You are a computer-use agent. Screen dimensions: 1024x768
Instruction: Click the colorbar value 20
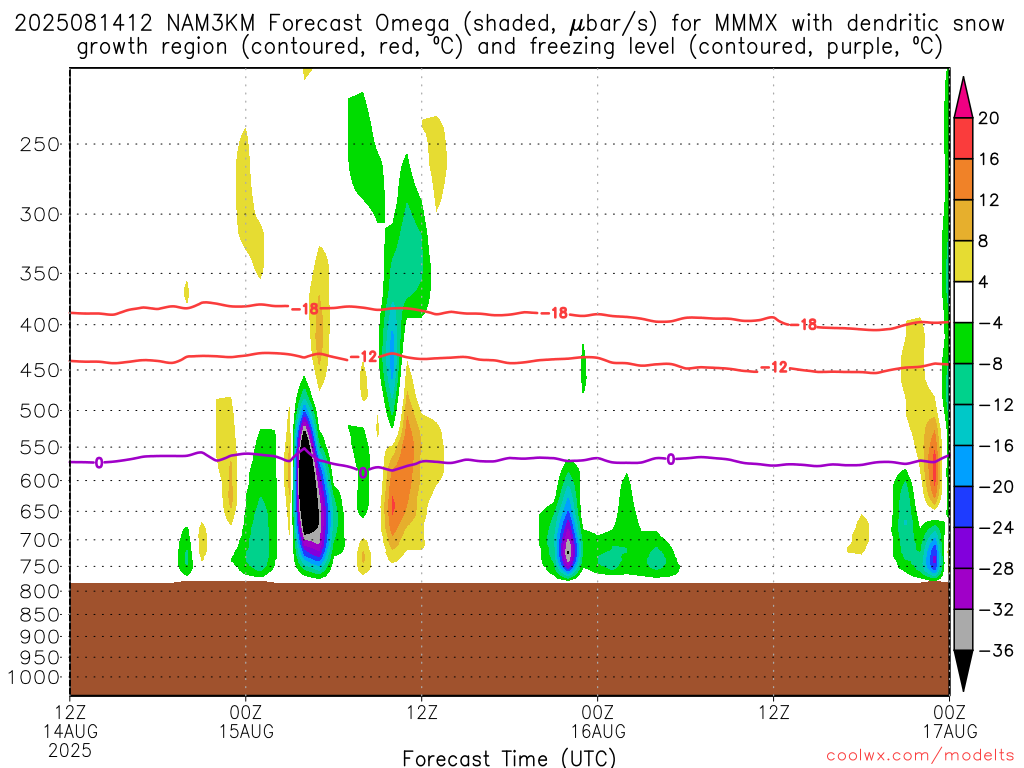988,118
